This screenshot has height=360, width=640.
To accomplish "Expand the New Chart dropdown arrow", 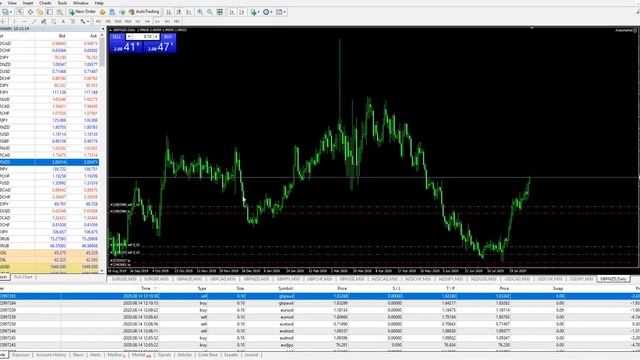I will [x=11, y=12].
